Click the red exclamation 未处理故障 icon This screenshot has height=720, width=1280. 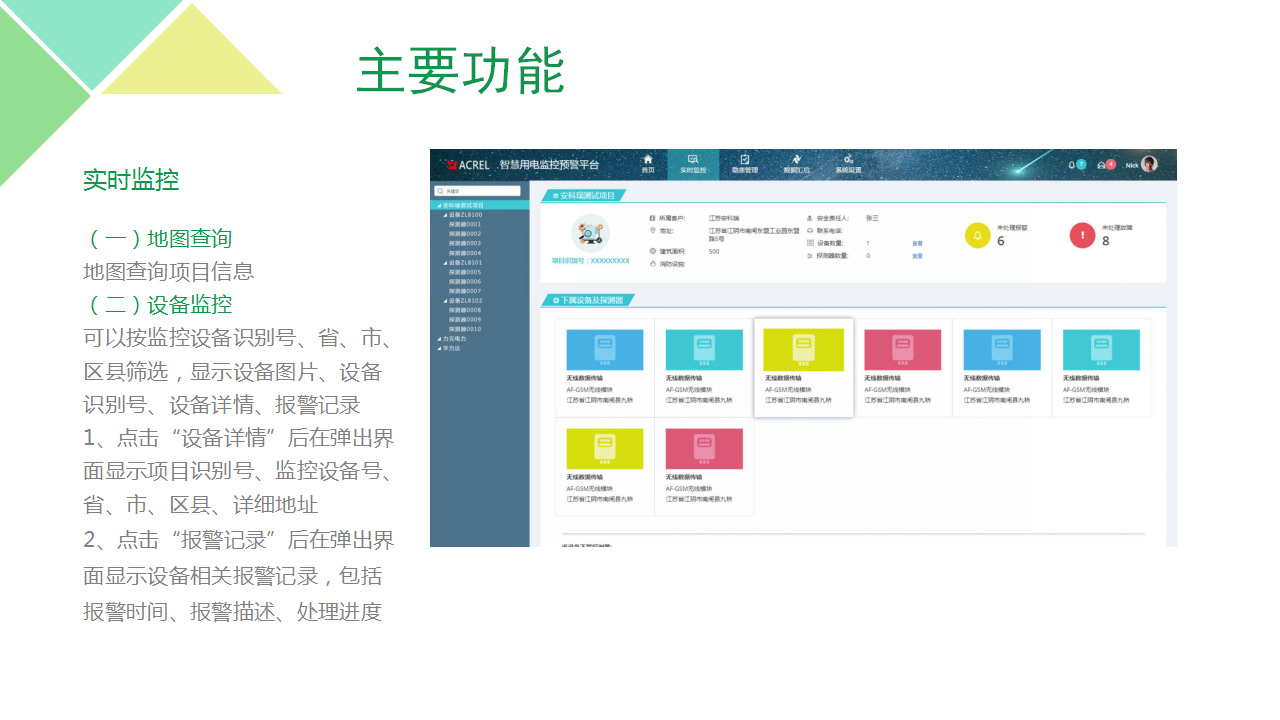point(1082,235)
